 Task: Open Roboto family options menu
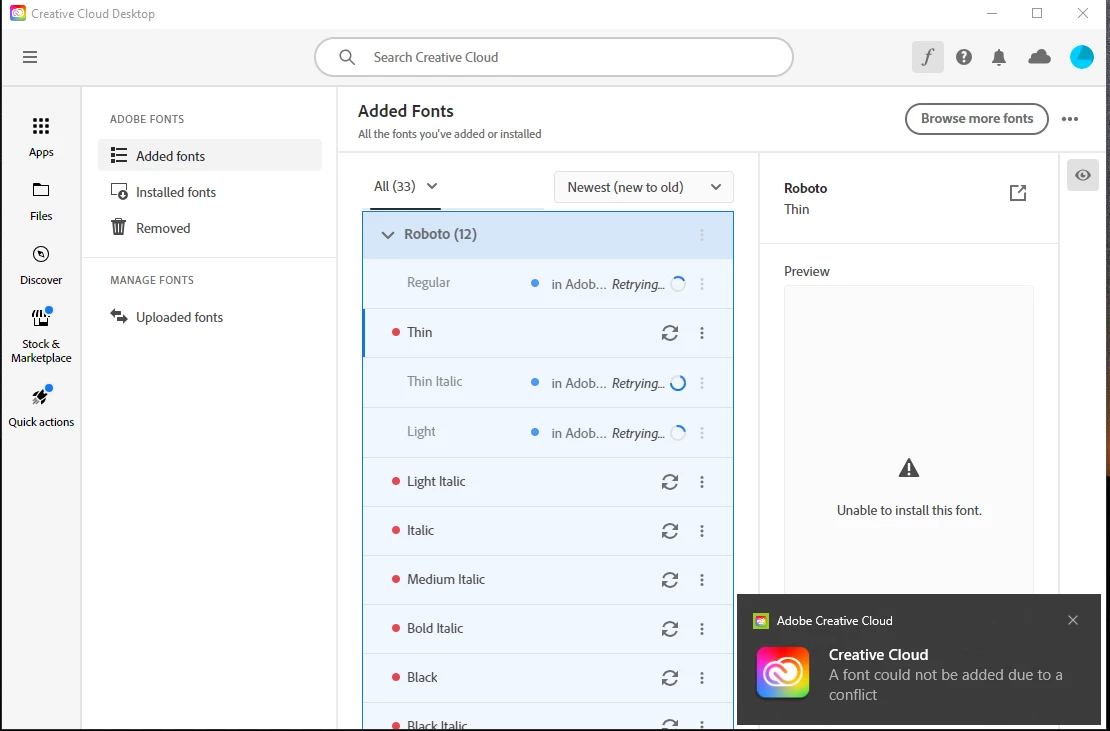[x=702, y=235]
